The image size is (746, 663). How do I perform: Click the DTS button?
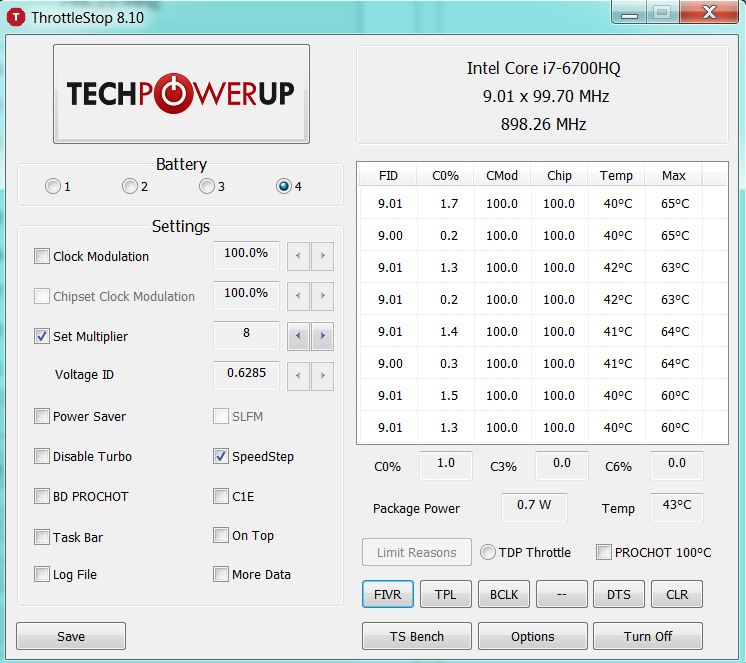pyautogui.click(x=619, y=594)
